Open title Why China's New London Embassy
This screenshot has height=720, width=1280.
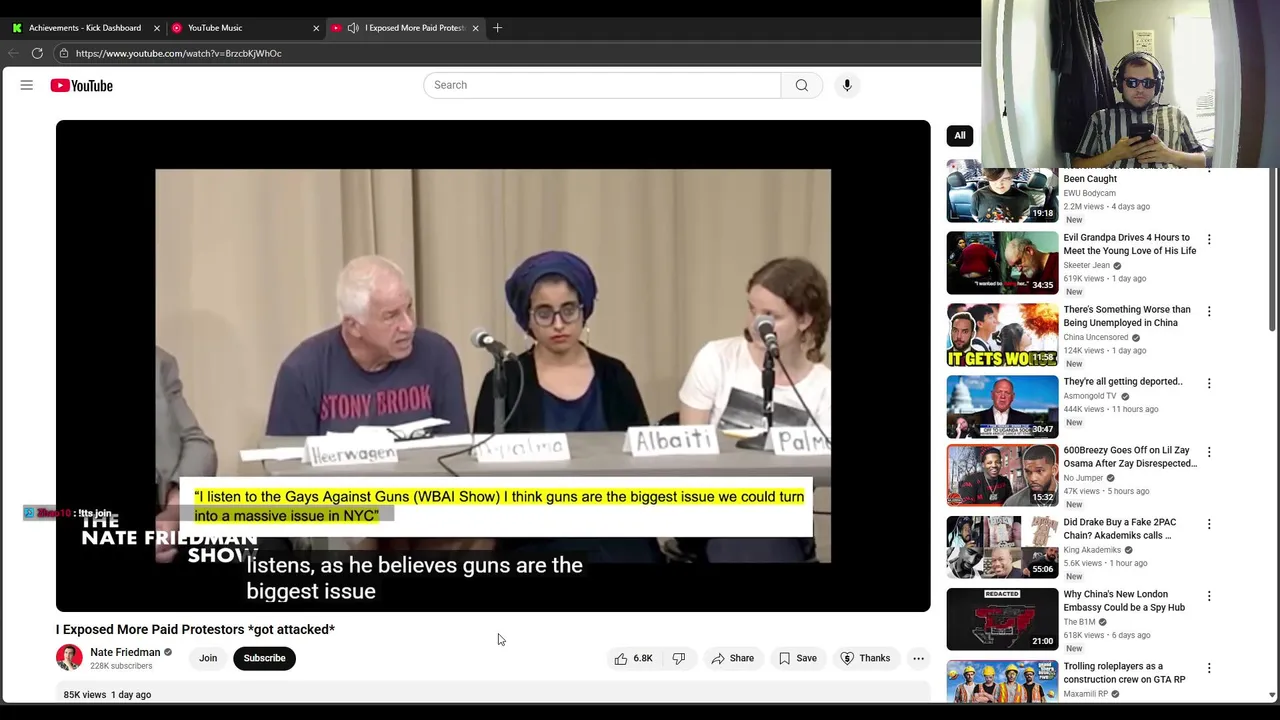pos(1124,600)
